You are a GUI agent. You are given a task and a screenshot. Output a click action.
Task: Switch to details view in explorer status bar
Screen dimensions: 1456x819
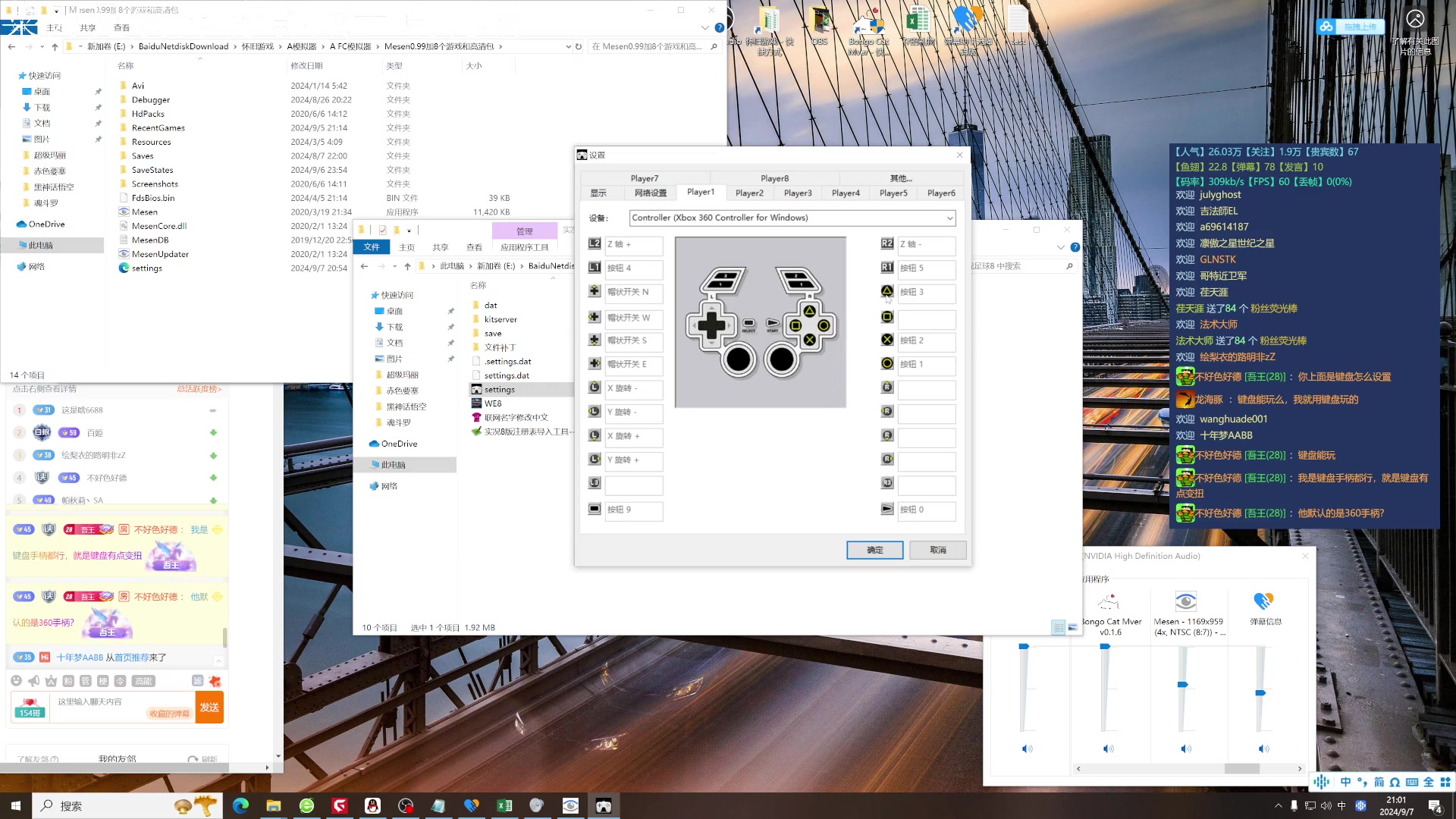[1058, 627]
